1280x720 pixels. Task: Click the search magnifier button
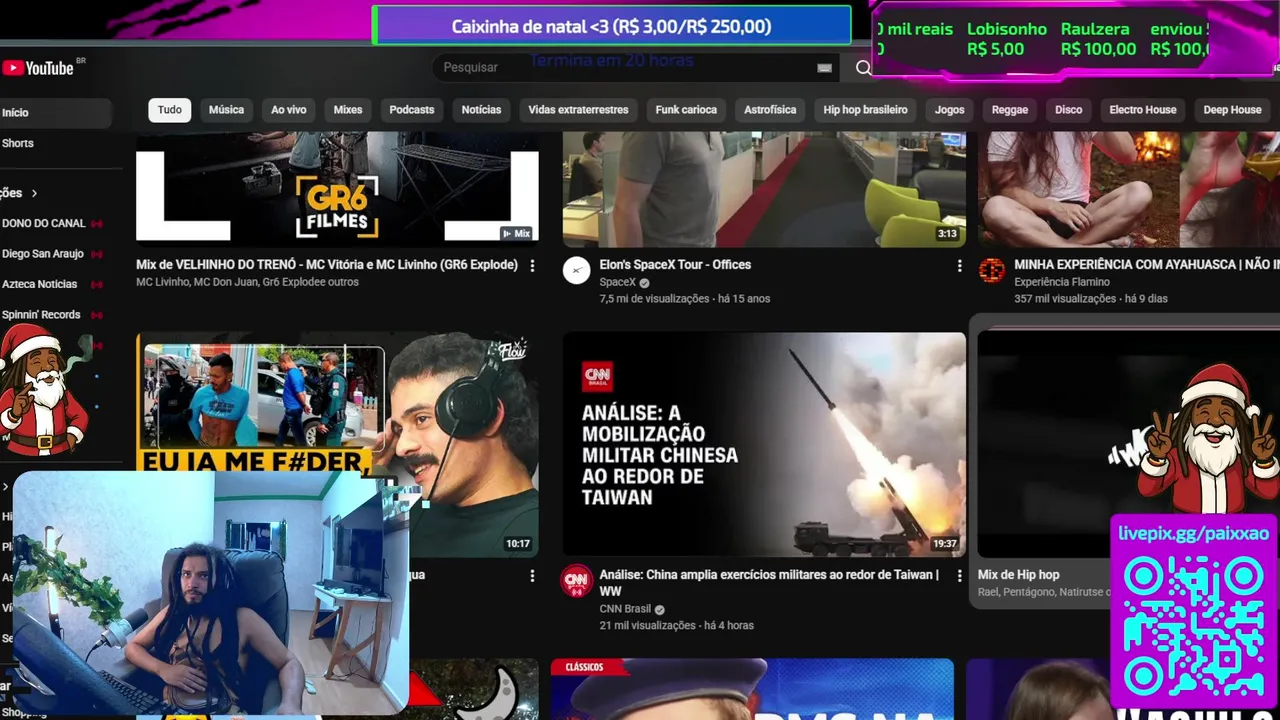click(x=863, y=68)
